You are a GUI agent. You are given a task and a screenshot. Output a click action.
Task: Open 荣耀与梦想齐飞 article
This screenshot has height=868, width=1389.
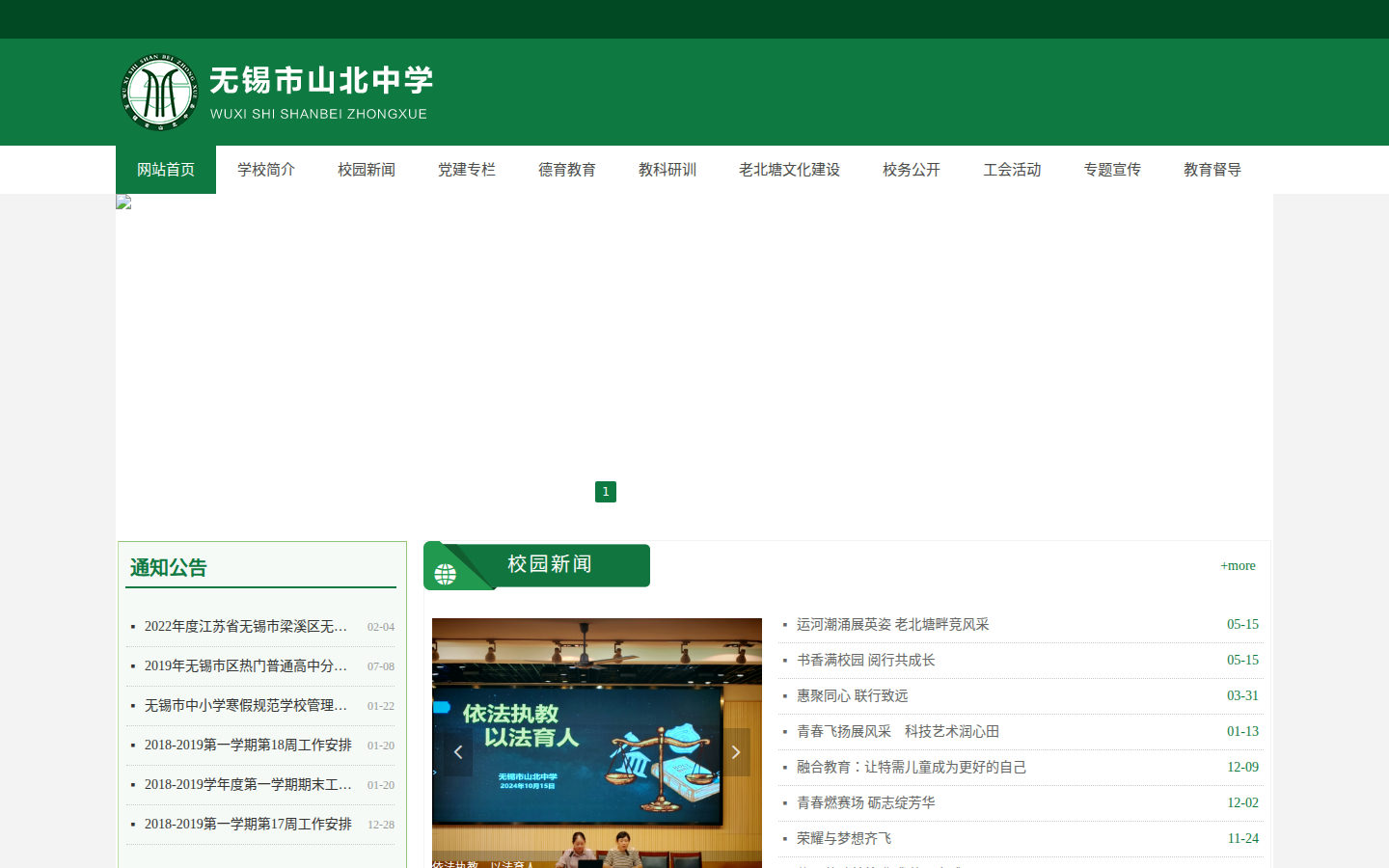[x=844, y=839]
